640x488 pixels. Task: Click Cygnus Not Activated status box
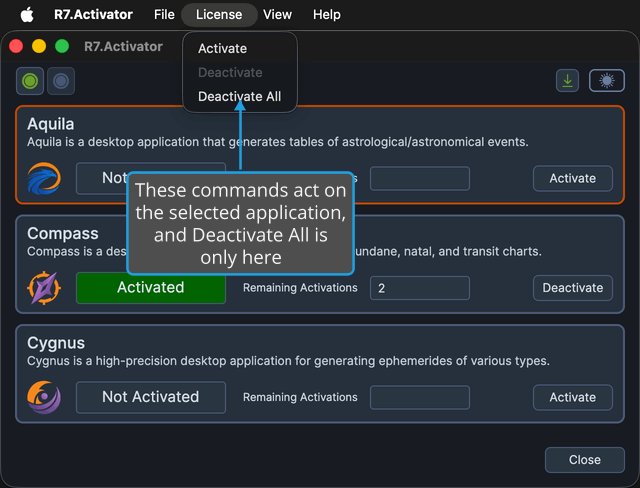click(151, 397)
